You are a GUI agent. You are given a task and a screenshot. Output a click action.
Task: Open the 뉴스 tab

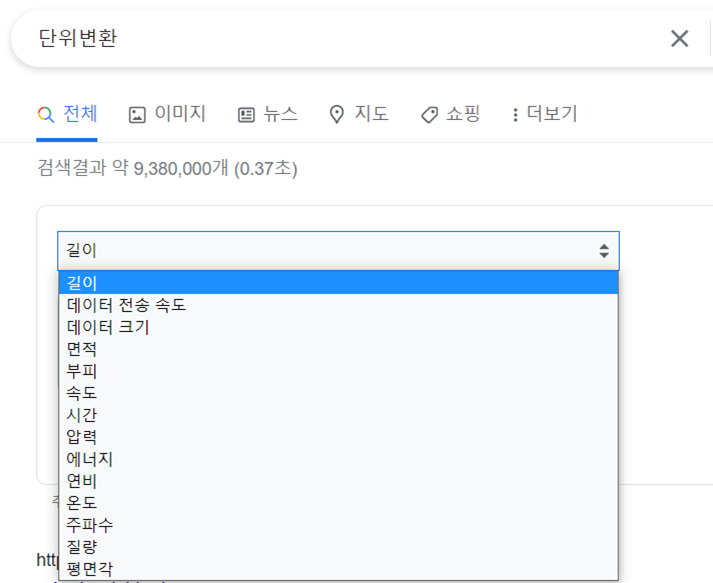[x=267, y=114]
